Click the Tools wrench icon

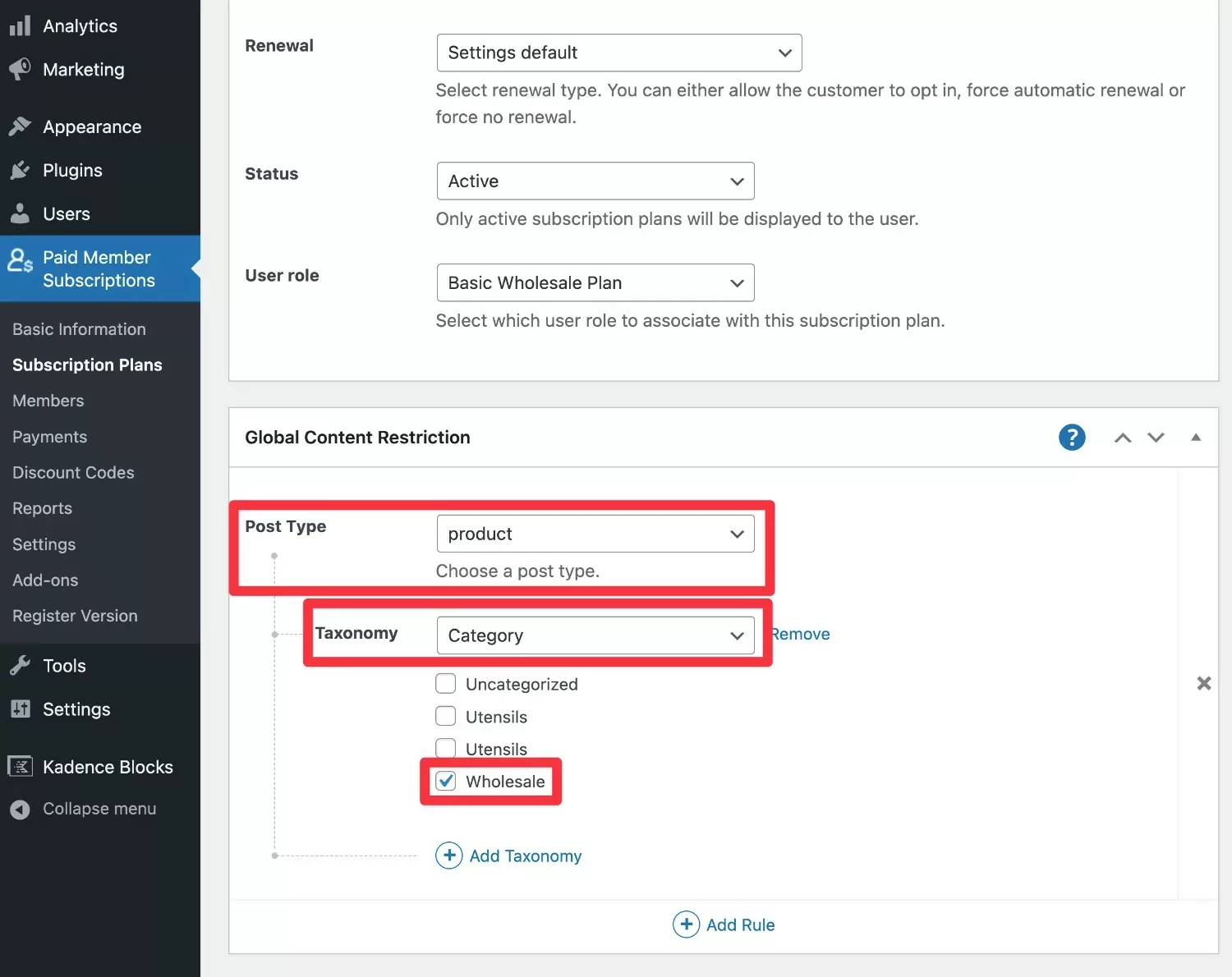click(x=20, y=665)
